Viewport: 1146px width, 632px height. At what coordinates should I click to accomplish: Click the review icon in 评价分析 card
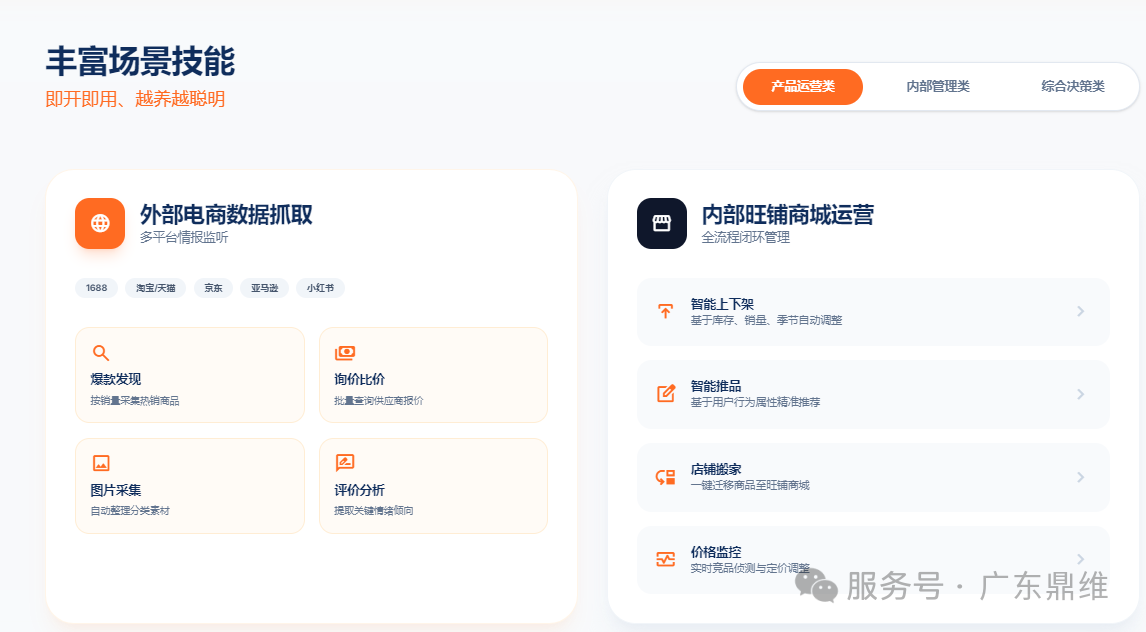[345, 462]
